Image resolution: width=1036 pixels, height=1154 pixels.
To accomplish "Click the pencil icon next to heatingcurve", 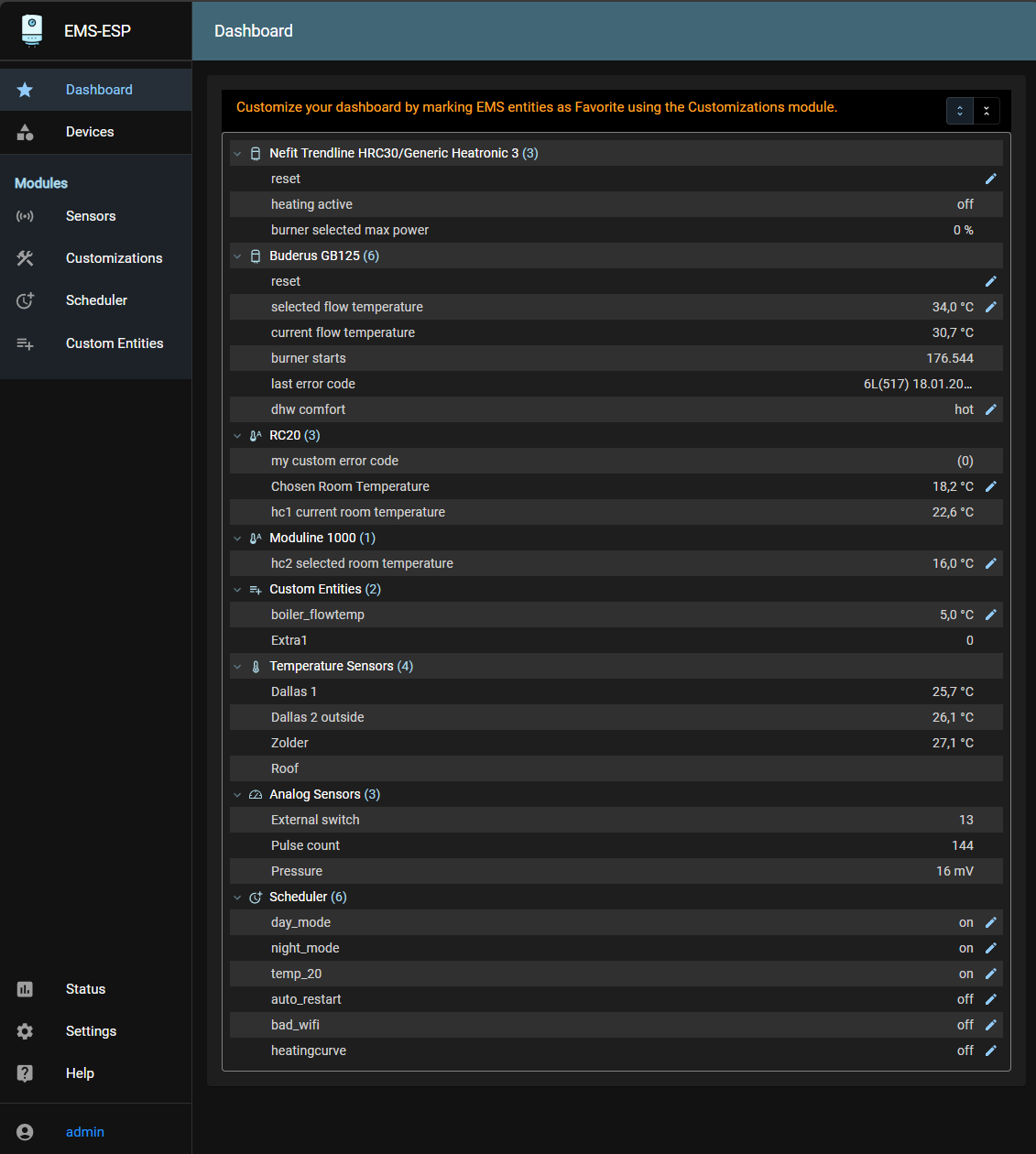I will (x=990, y=1051).
